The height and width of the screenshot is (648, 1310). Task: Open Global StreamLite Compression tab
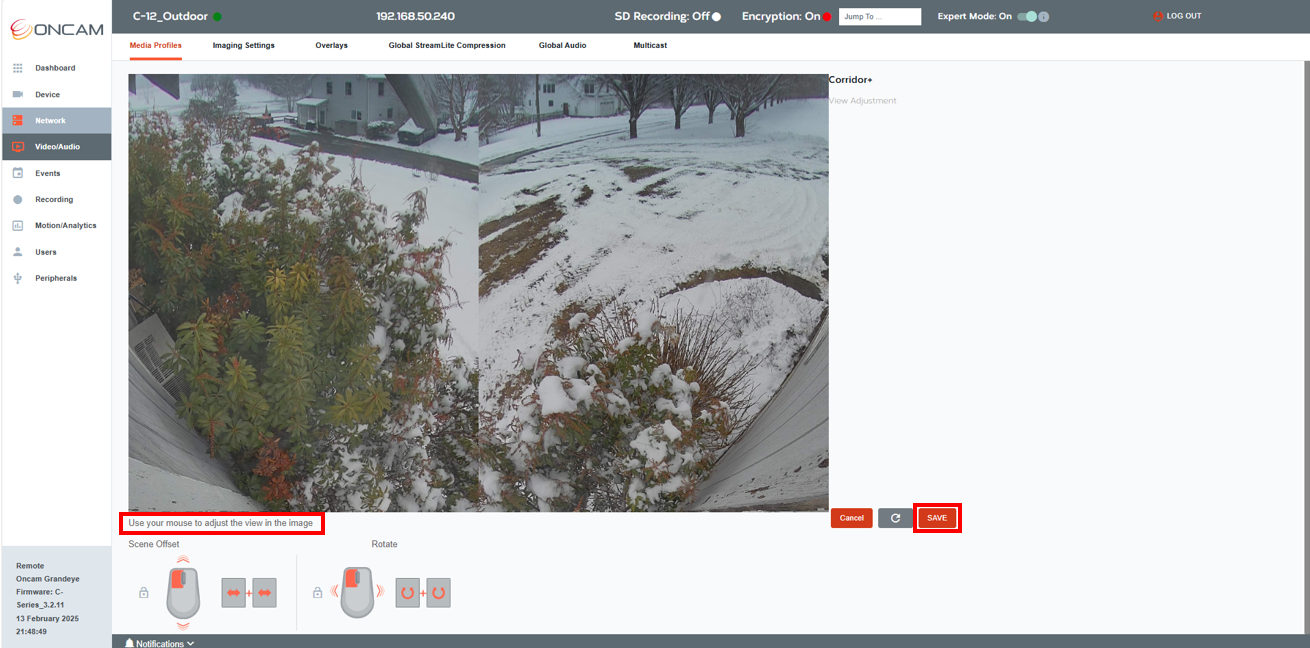click(447, 45)
